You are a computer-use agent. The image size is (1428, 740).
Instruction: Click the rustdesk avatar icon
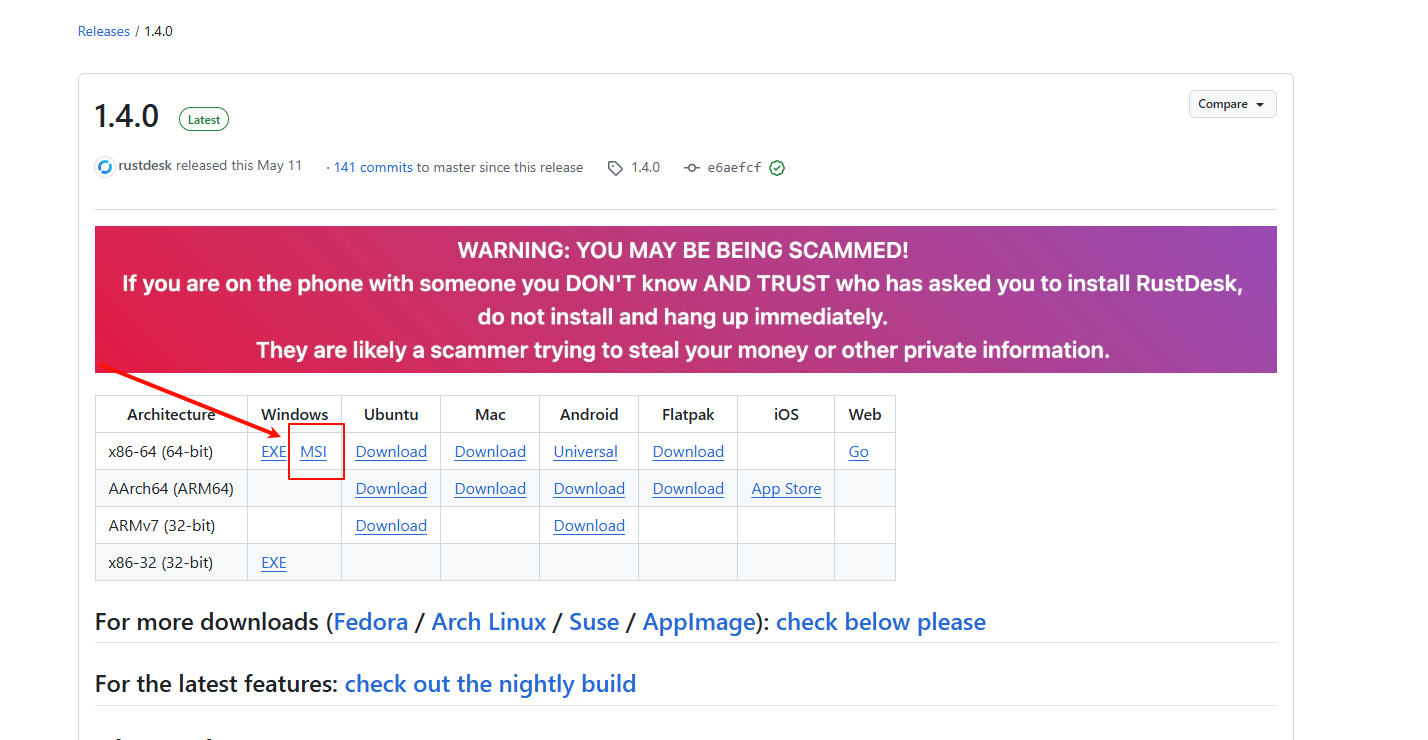[x=105, y=167]
